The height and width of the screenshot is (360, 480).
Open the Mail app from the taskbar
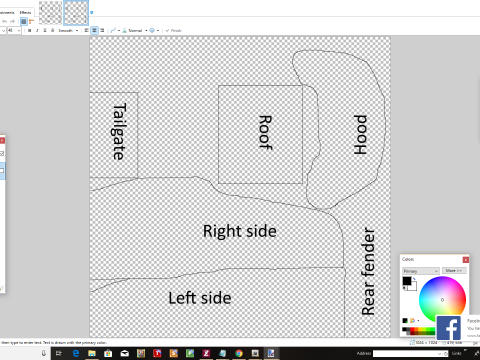tap(124, 353)
